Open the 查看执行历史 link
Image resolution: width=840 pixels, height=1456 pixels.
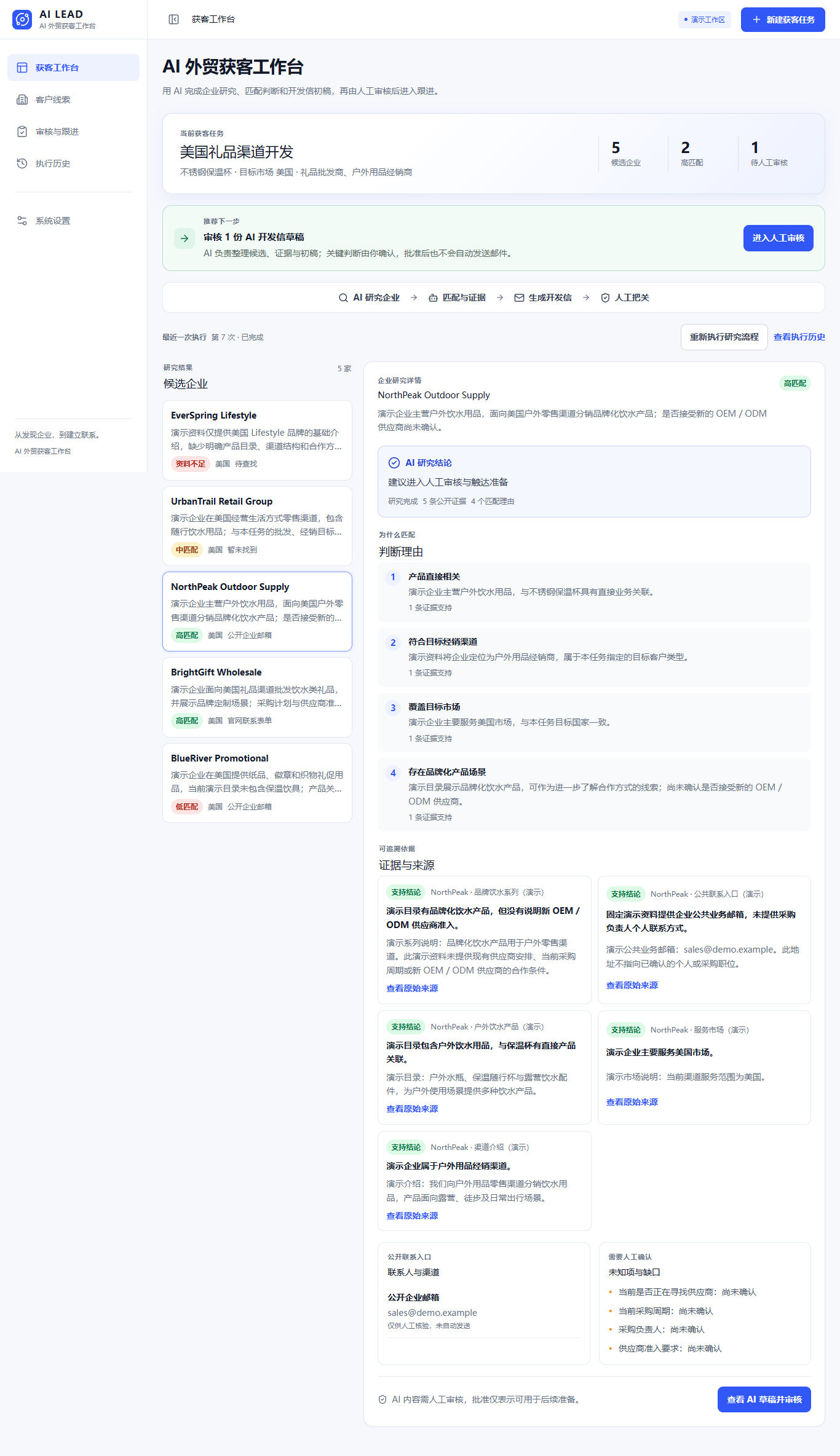pyautogui.click(x=799, y=337)
